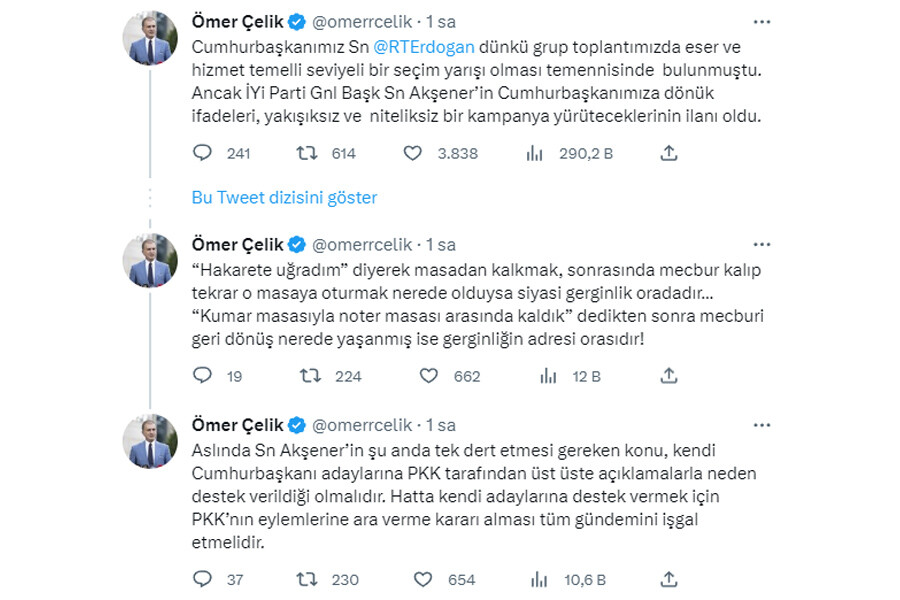
Task: Open the second tweet's "1 sa" timestamp
Action: (440, 244)
